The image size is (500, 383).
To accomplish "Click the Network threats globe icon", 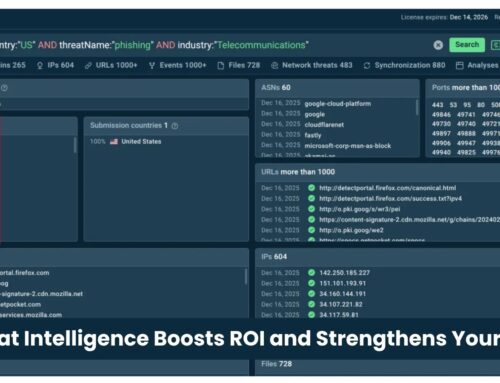I will pyautogui.click(x=275, y=66).
